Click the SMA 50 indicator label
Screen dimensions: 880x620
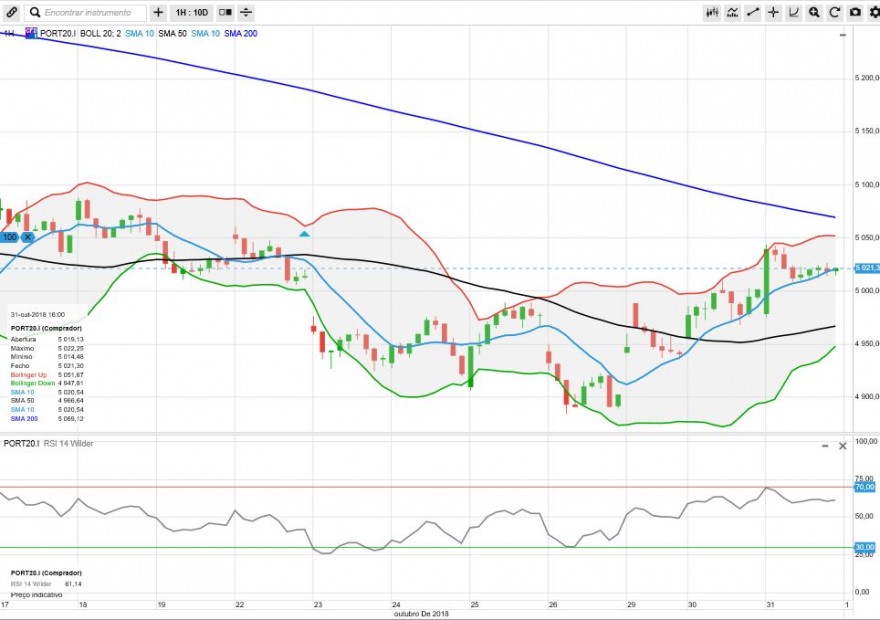[x=172, y=34]
